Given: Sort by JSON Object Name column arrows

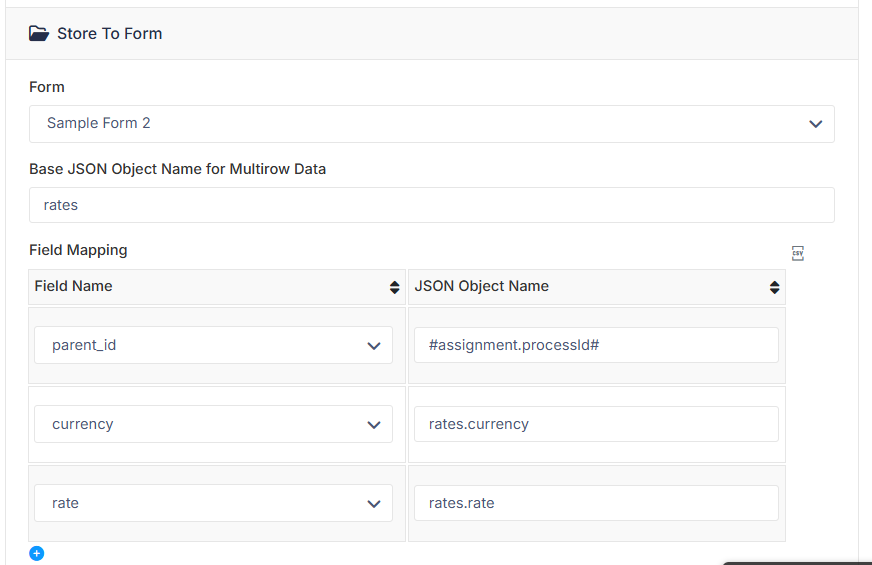Looking at the screenshot, I should pos(774,287).
